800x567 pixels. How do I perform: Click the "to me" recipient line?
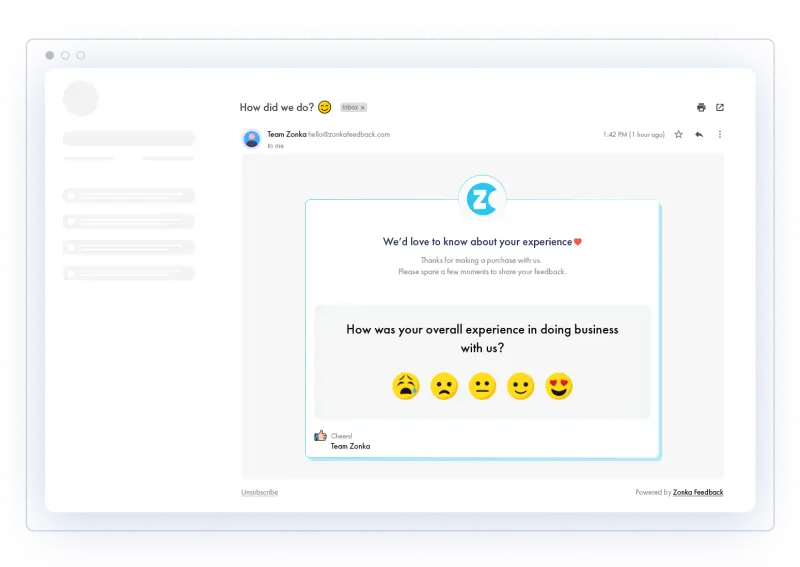(x=276, y=146)
